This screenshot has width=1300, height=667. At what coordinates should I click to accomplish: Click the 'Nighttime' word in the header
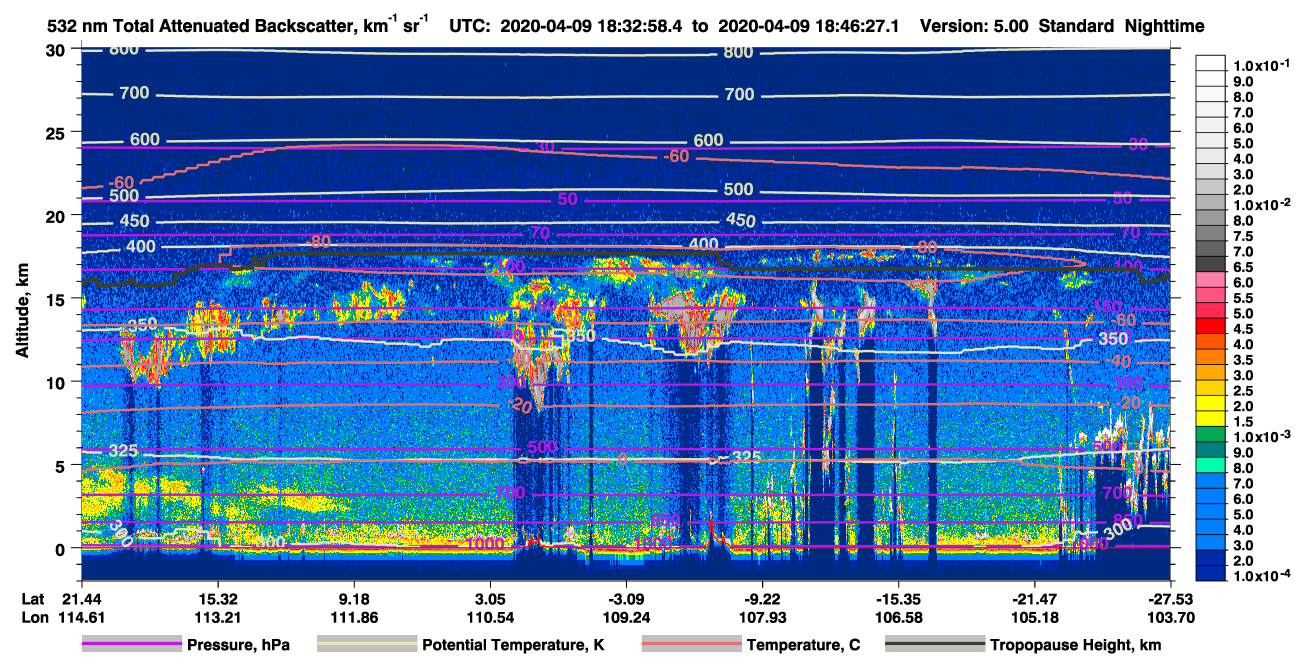[1163, 26]
